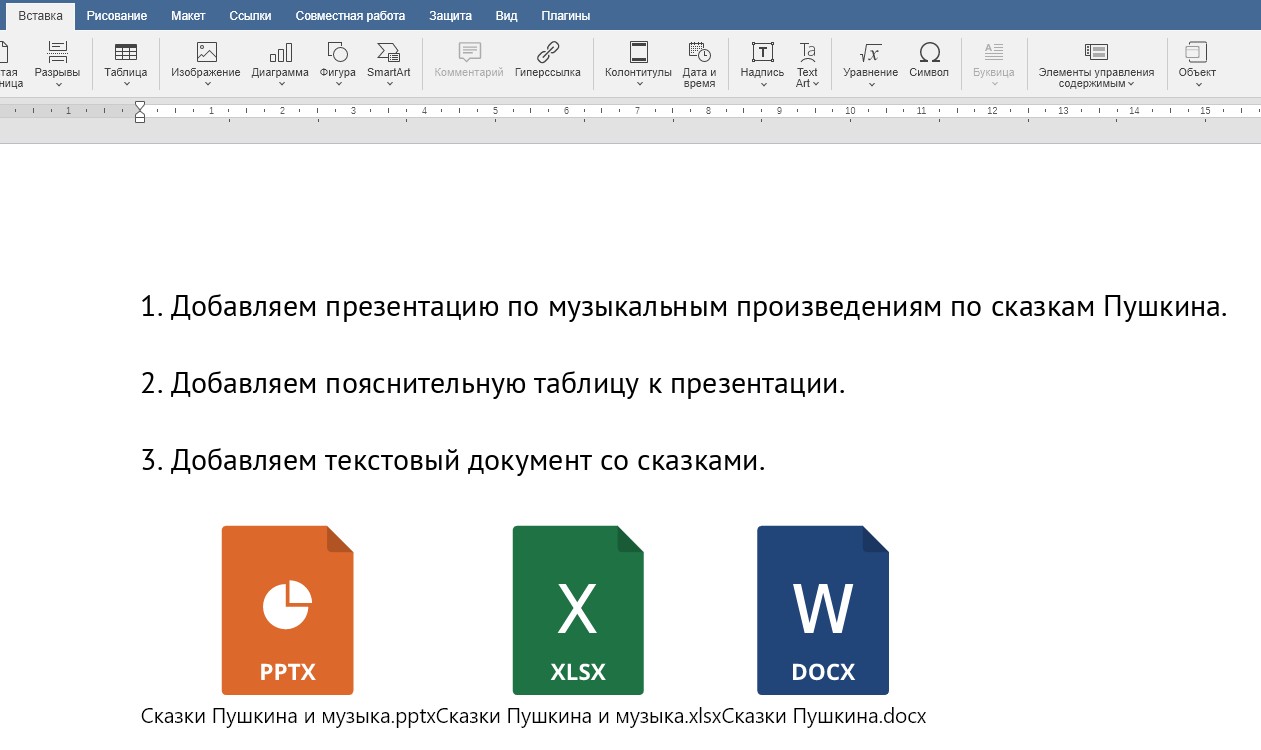1261x750 pixels.
Task: Click the label Сказки Пушкина и музыка.pptx
Action: tap(288, 716)
